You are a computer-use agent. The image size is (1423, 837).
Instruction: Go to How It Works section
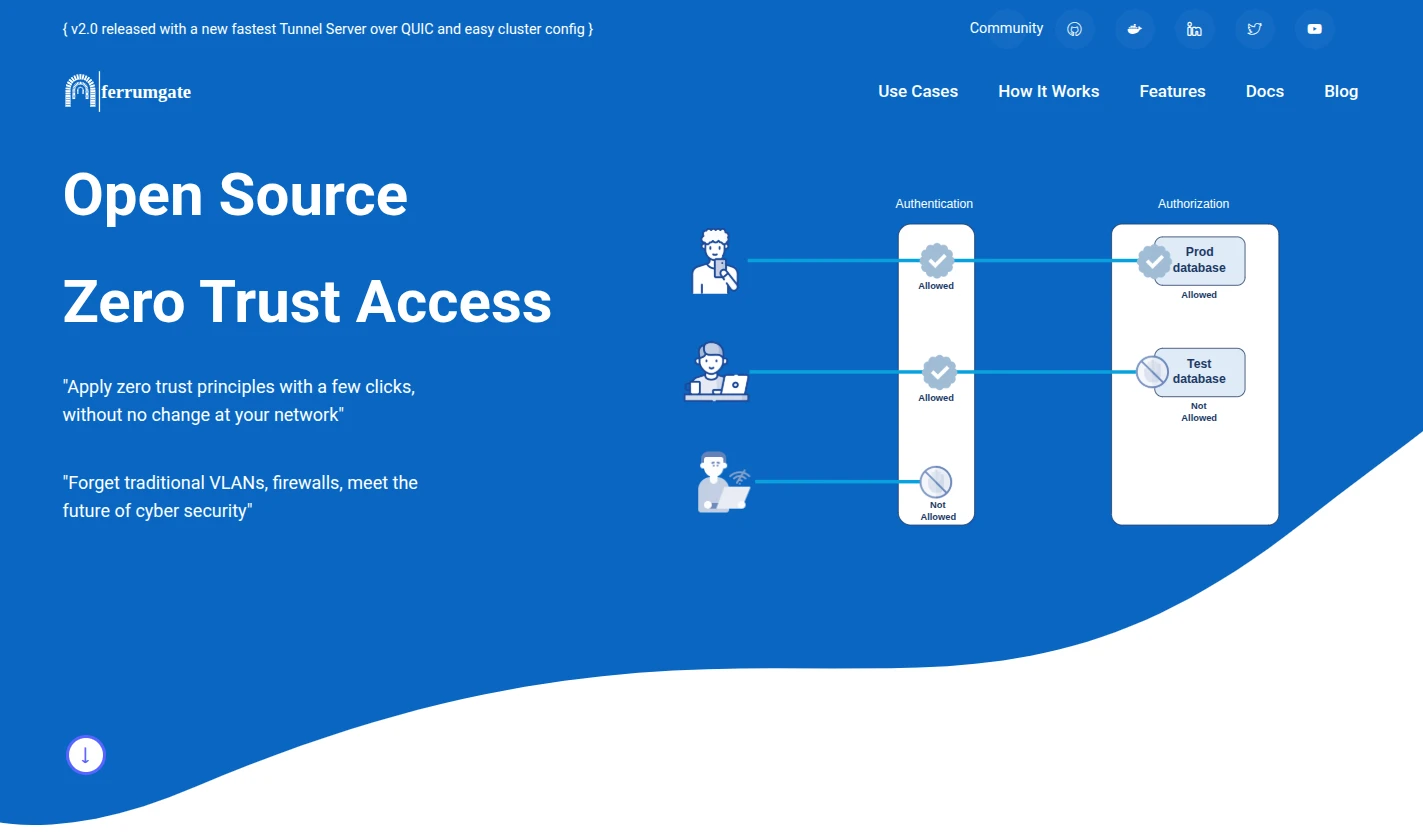(x=1049, y=91)
